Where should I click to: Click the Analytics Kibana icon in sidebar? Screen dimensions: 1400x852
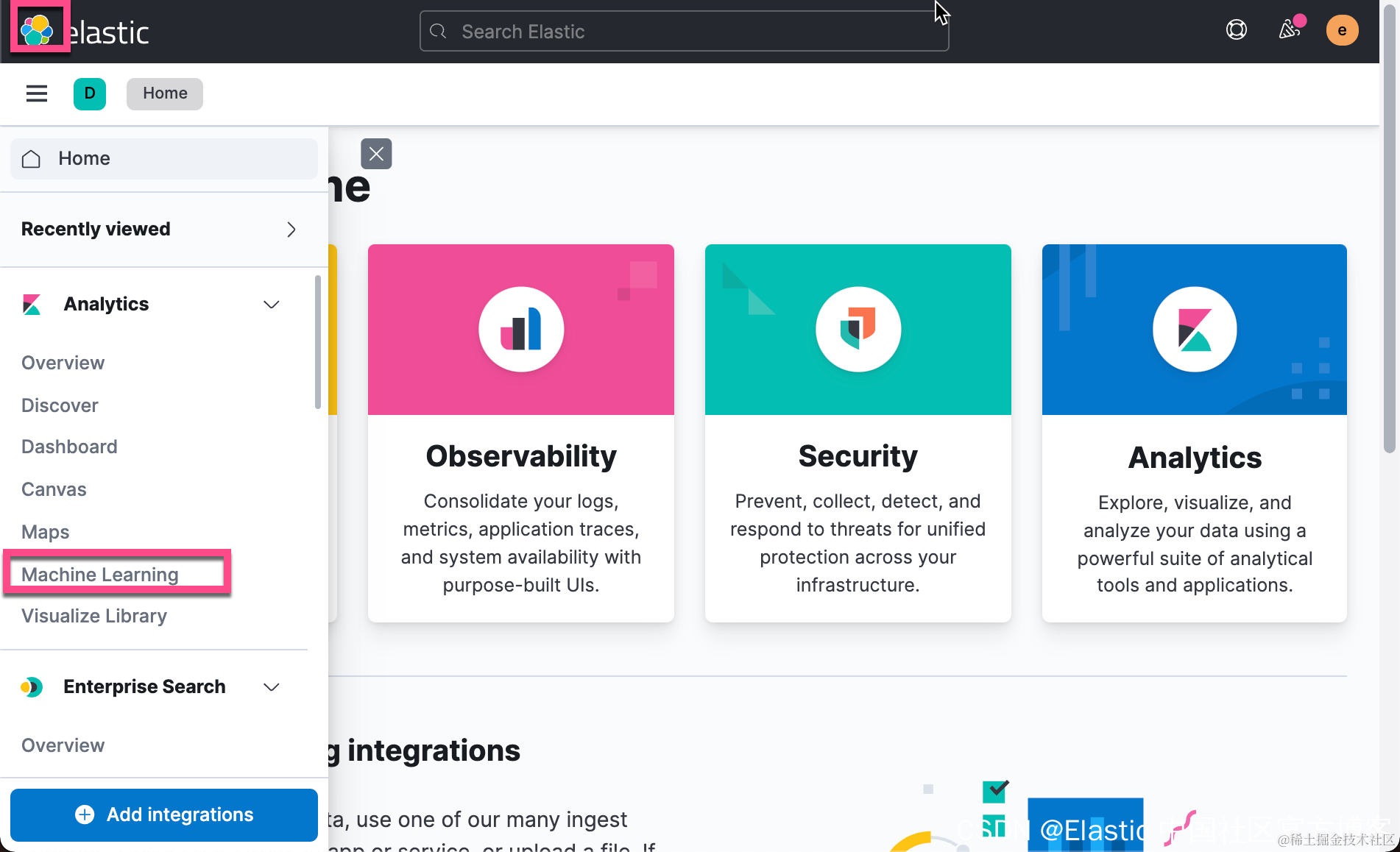tap(32, 305)
